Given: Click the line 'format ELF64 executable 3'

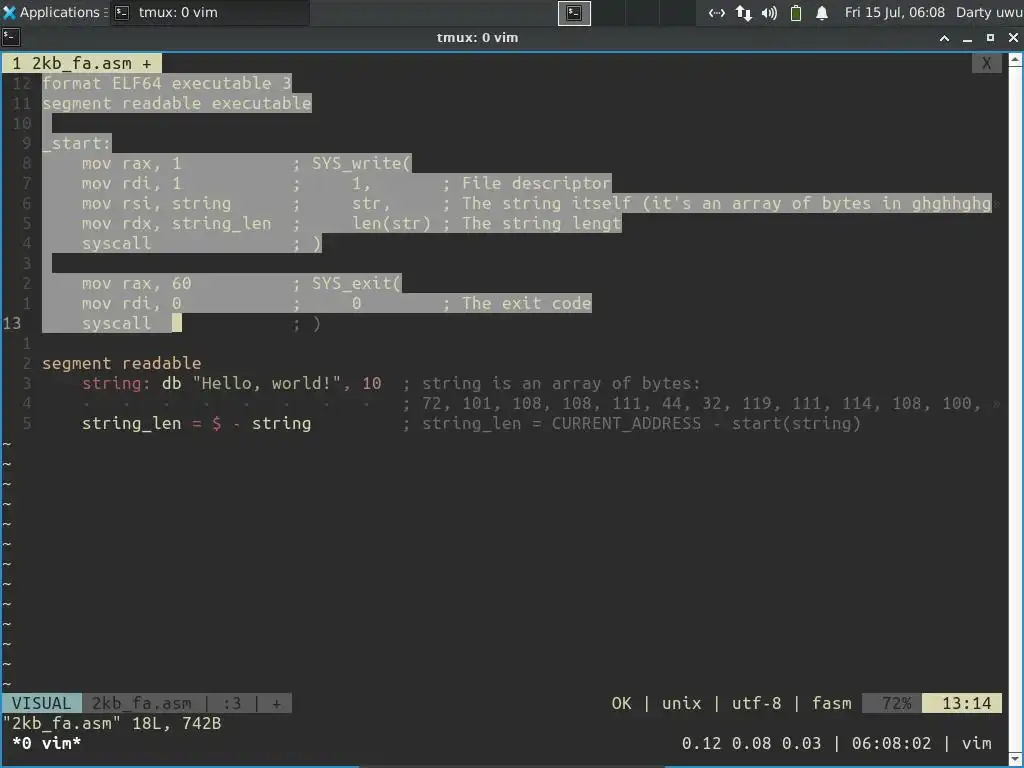Looking at the screenshot, I should [x=167, y=84].
